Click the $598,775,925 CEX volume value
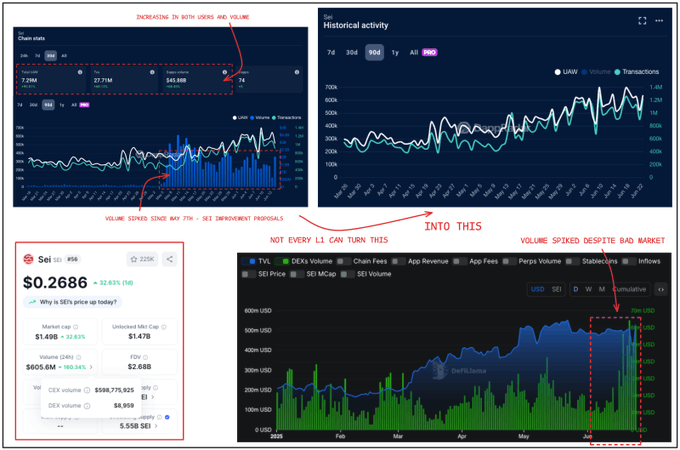The height and width of the screenshot is (450, 680). tap(114, 390)
